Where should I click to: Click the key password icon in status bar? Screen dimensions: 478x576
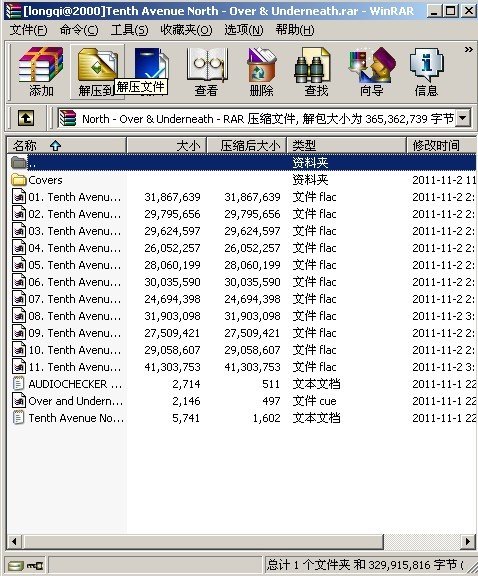coord(35,565)
